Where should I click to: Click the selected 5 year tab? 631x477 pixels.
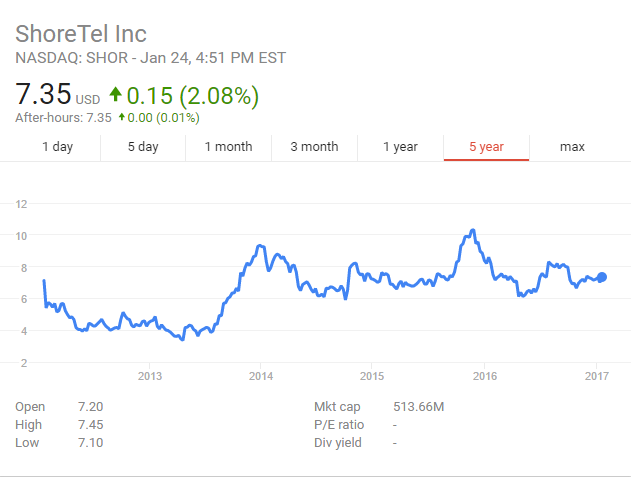(x=486, y=147)
